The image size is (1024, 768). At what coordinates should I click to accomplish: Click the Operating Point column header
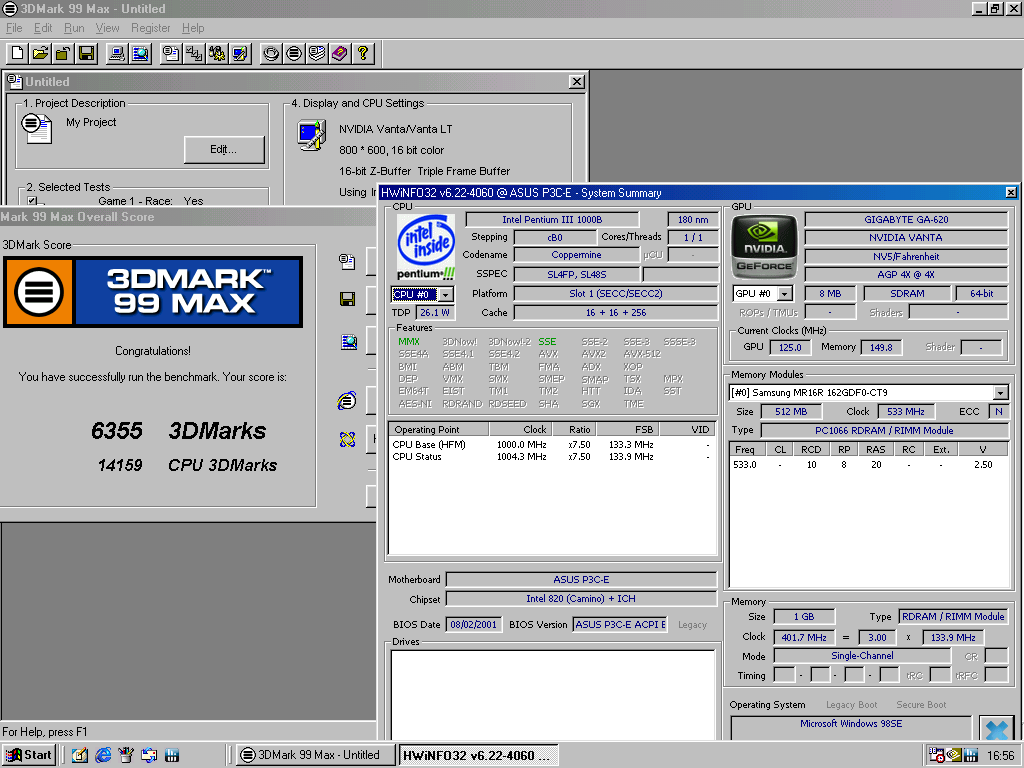pyautogui.click(x=439, y=429)
